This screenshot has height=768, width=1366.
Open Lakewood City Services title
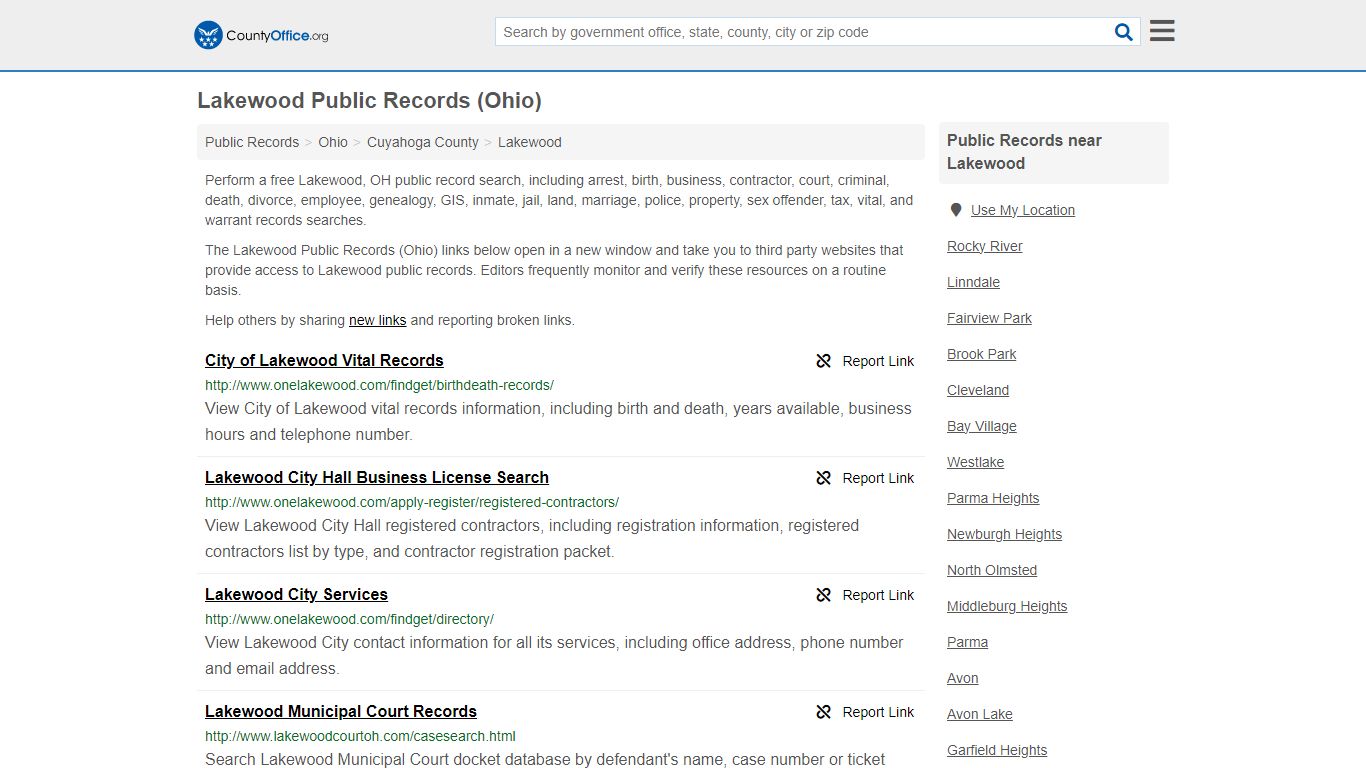(x=296, y=594)
